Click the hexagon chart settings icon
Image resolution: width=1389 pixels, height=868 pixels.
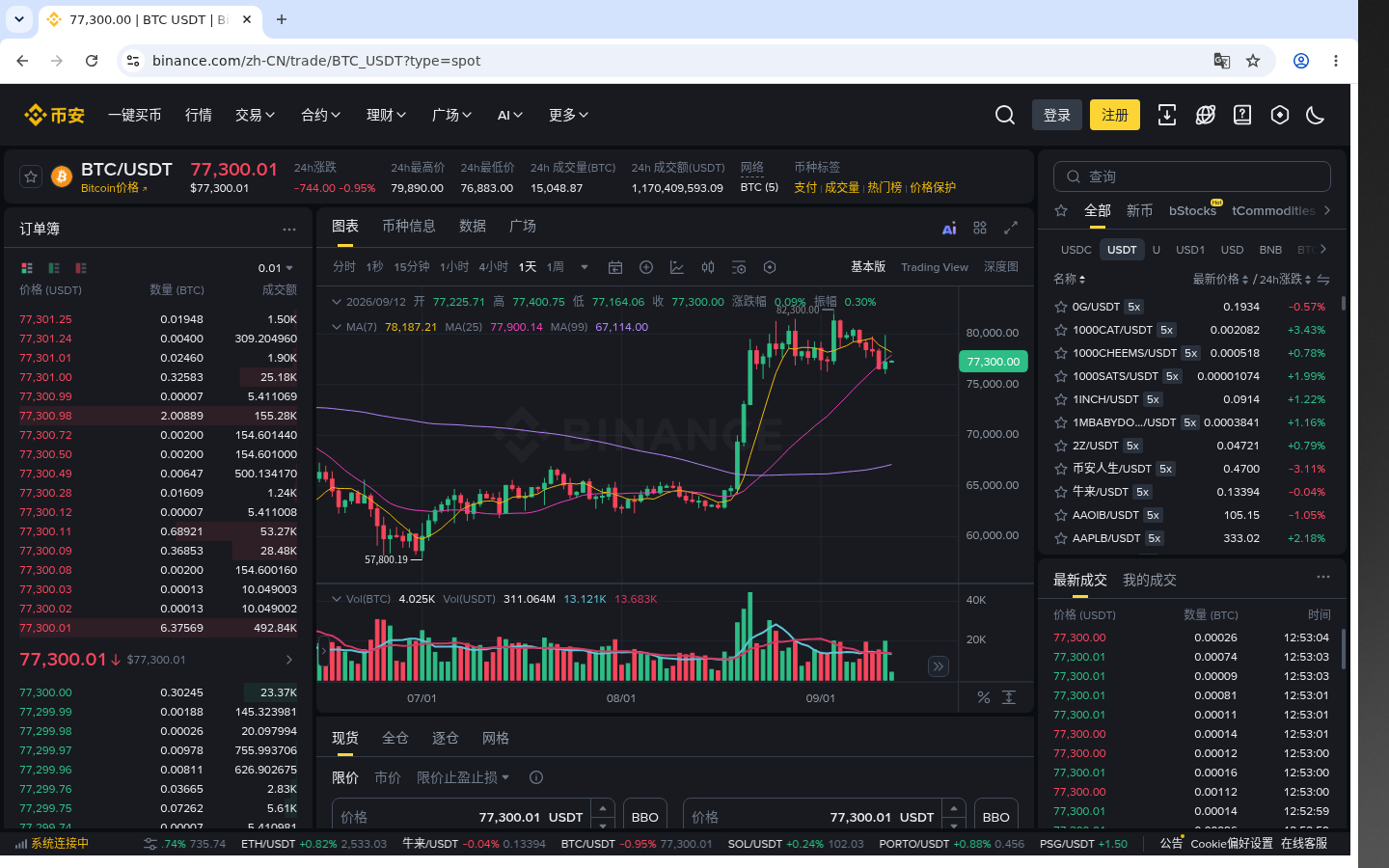[770, 267]
